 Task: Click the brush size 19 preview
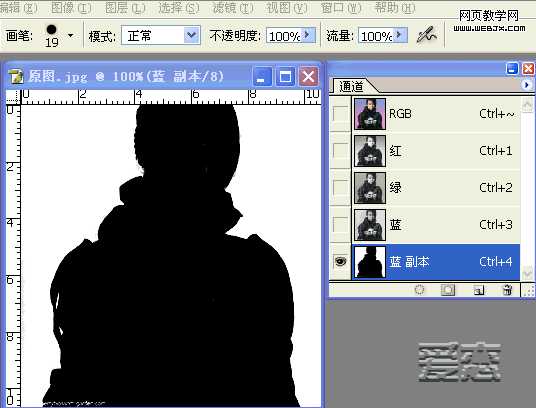point(52,36)
